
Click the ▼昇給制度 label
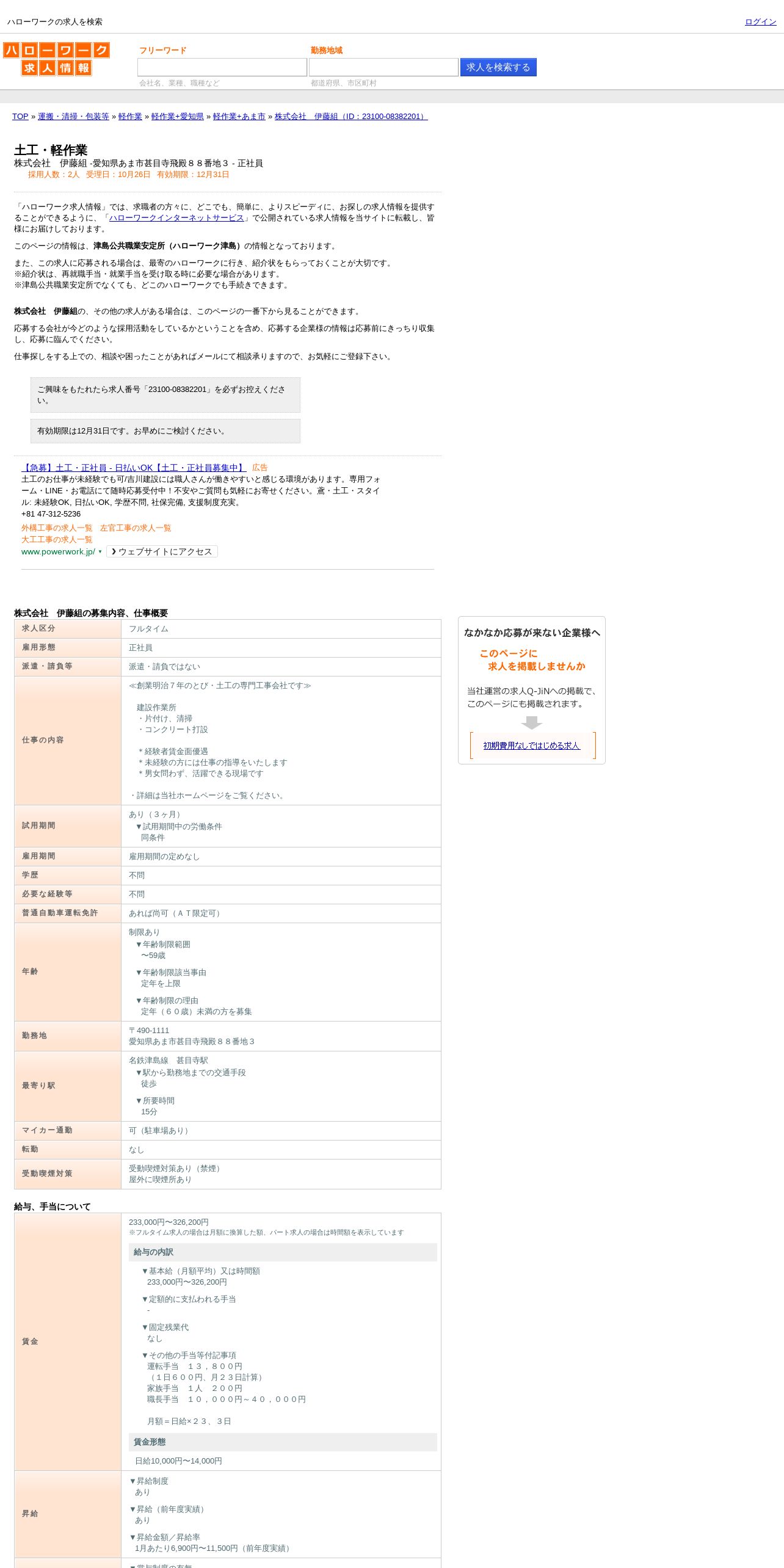pos(149,1481)
